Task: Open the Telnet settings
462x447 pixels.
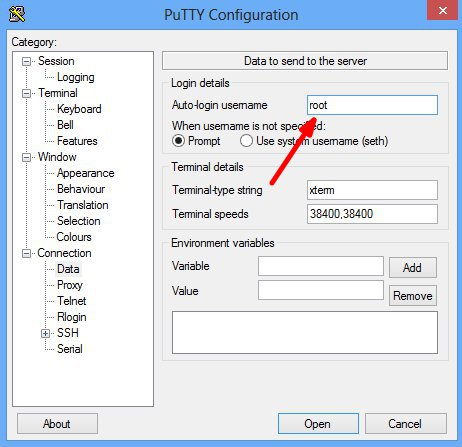Action: (72, 301)
